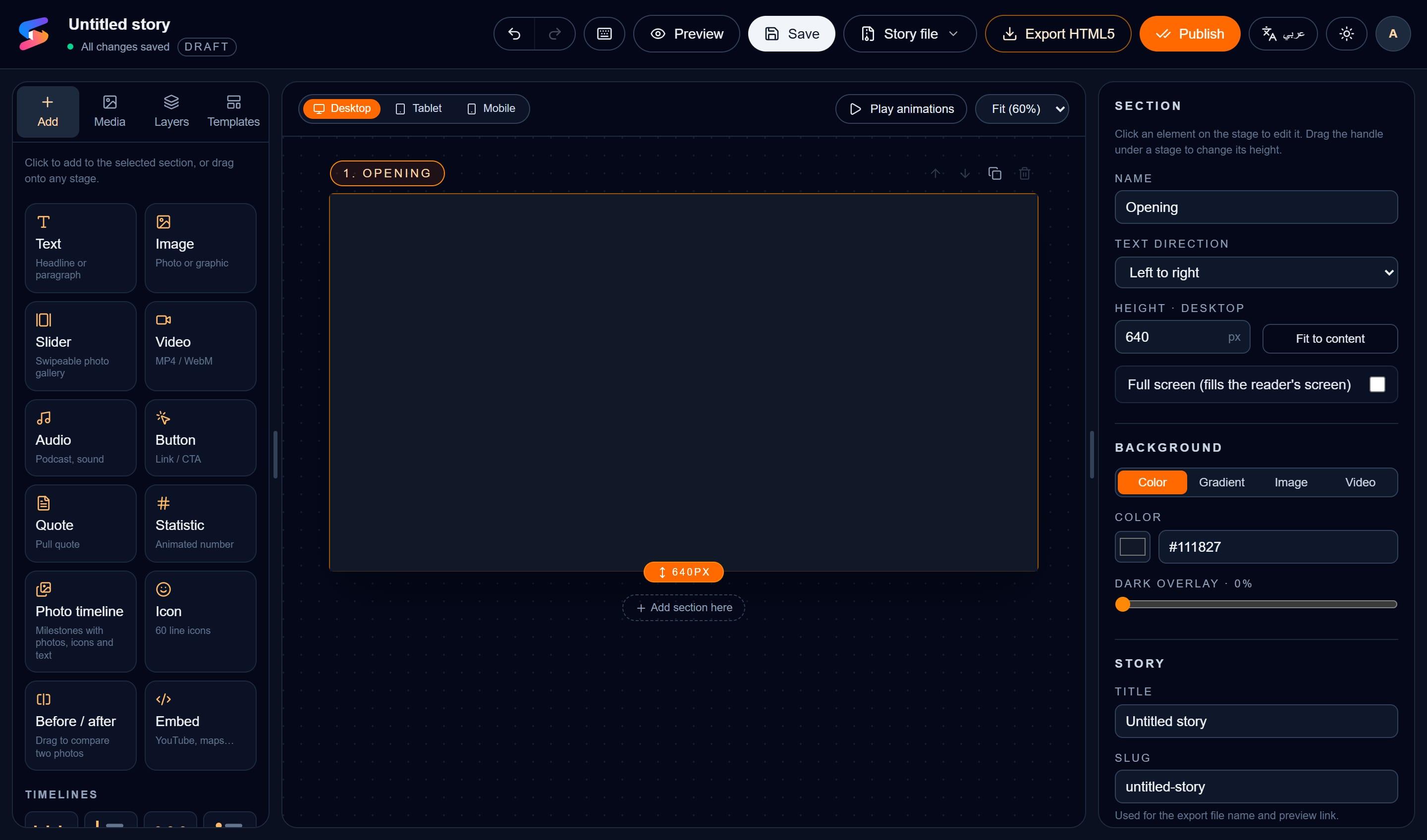Add an Embed code element
The height and width of the screenshot is (840, 1427).
(201, 725)
